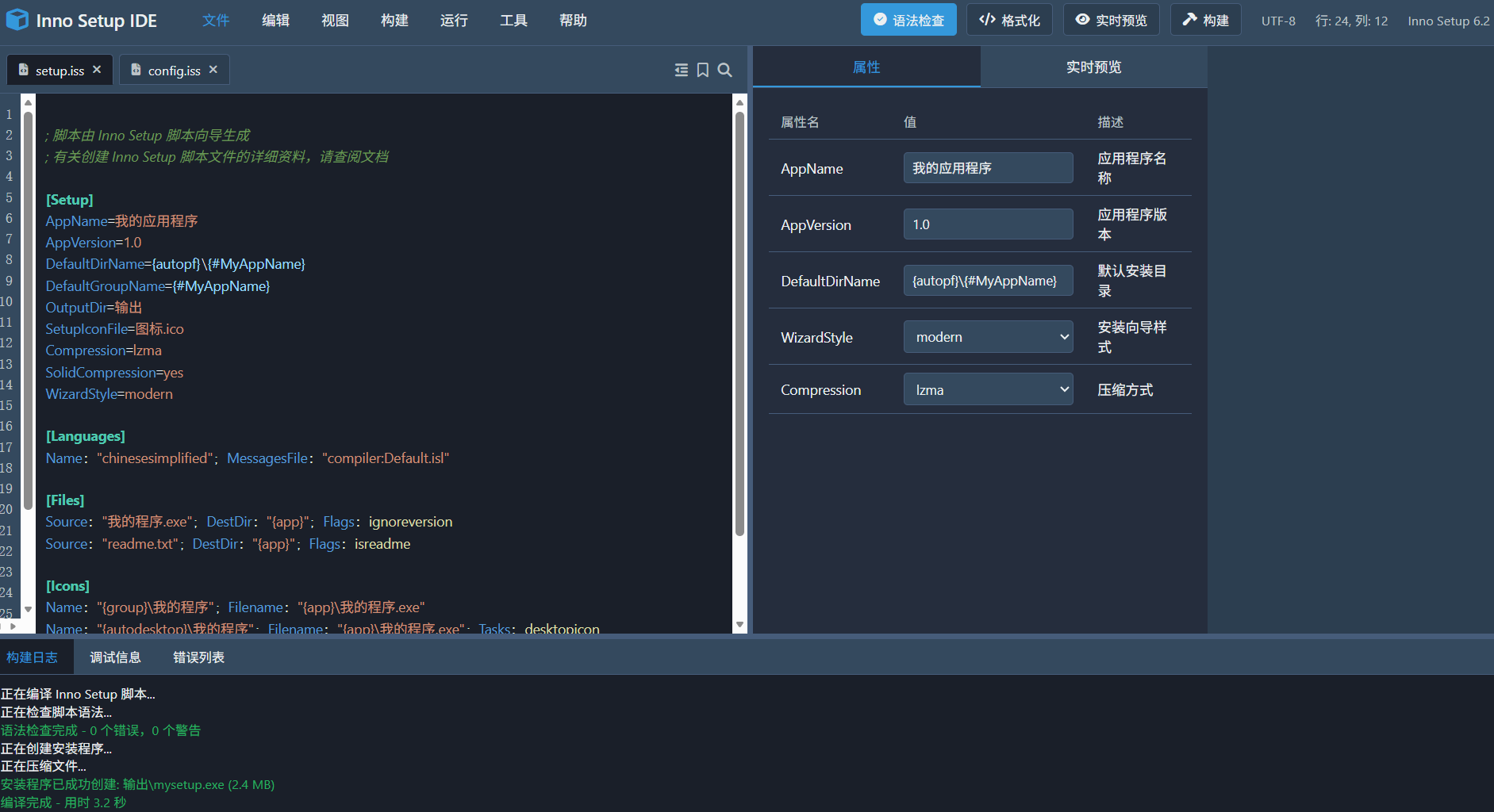
Task: Click the SolidCompression=yes line
Action: 114,373
